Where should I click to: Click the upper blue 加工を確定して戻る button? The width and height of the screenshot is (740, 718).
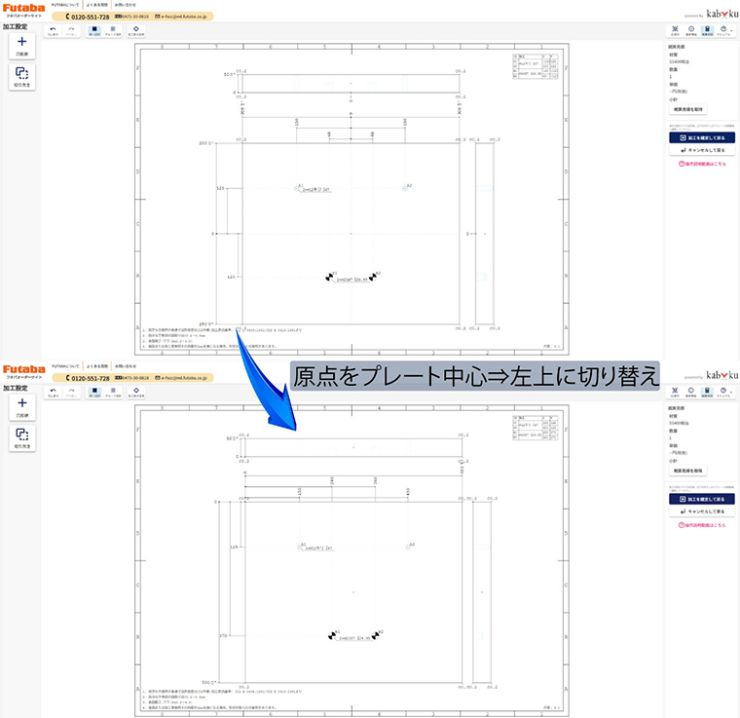coord(701,138)
